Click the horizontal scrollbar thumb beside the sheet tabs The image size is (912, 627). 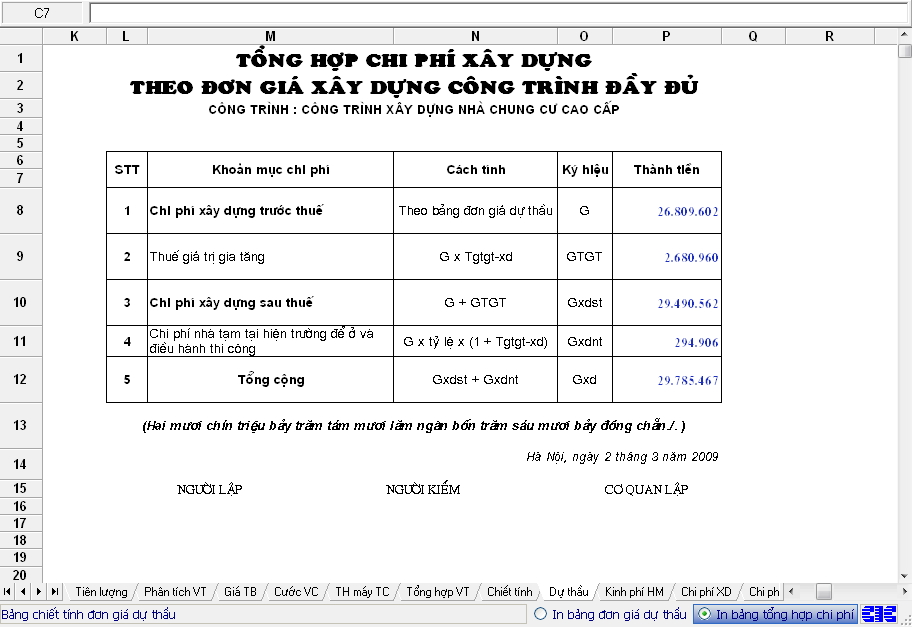(823, 592)
